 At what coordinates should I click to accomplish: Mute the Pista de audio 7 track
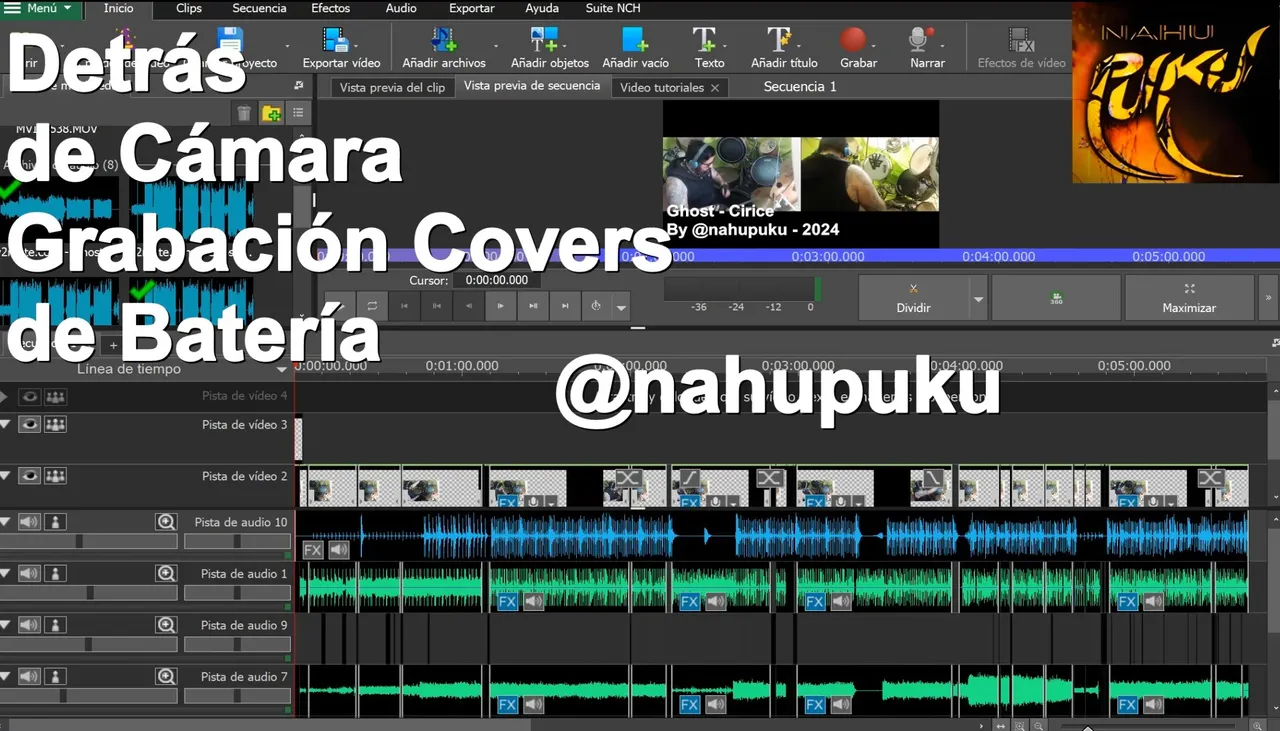click(30, 677)
